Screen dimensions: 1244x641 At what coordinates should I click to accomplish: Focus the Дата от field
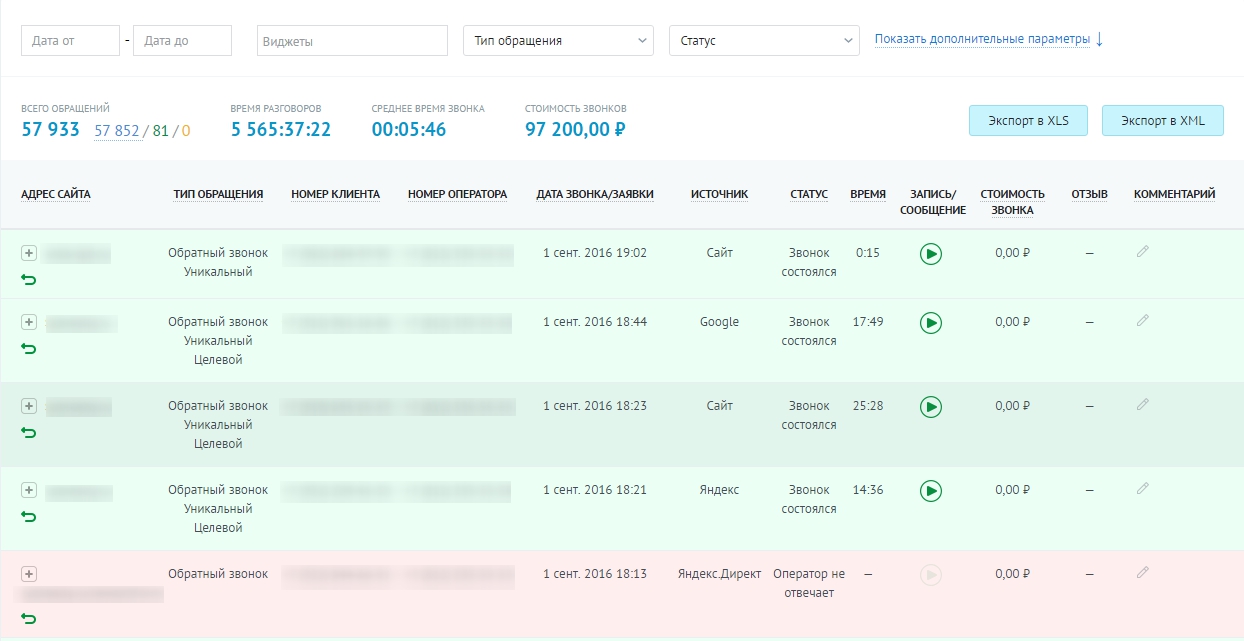pos(70,41)
